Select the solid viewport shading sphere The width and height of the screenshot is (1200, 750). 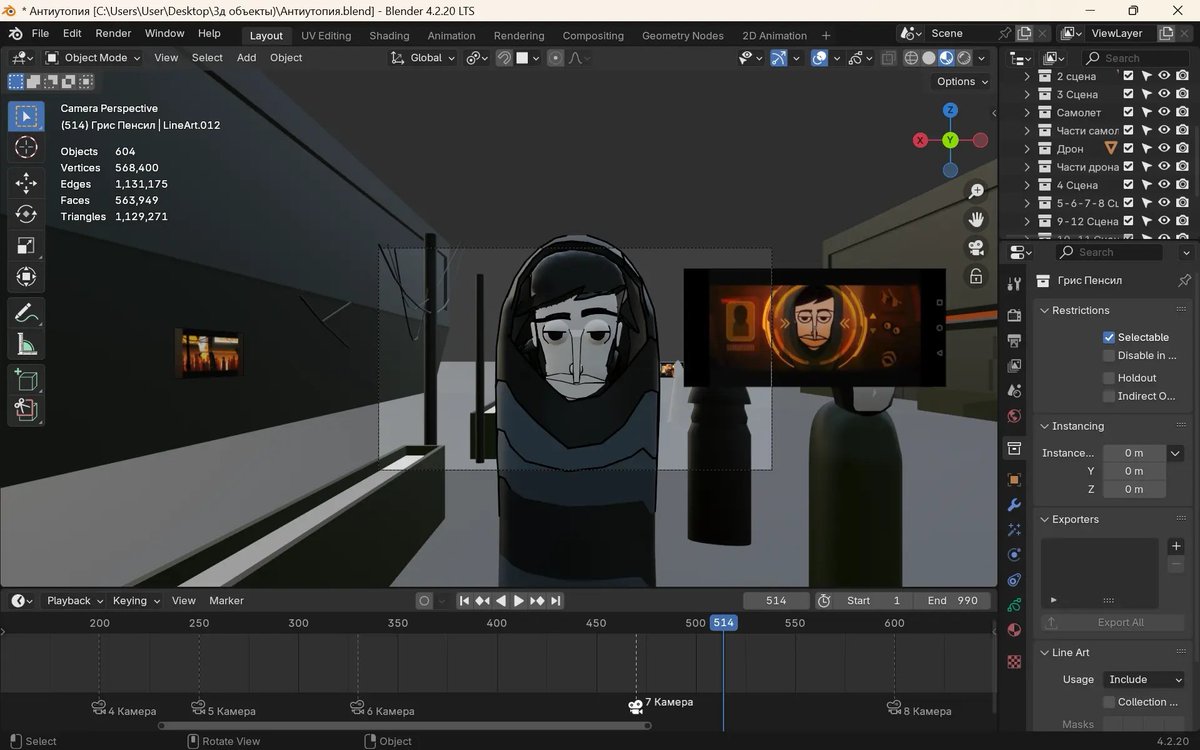pyautogui.click(x=929, y=58)
